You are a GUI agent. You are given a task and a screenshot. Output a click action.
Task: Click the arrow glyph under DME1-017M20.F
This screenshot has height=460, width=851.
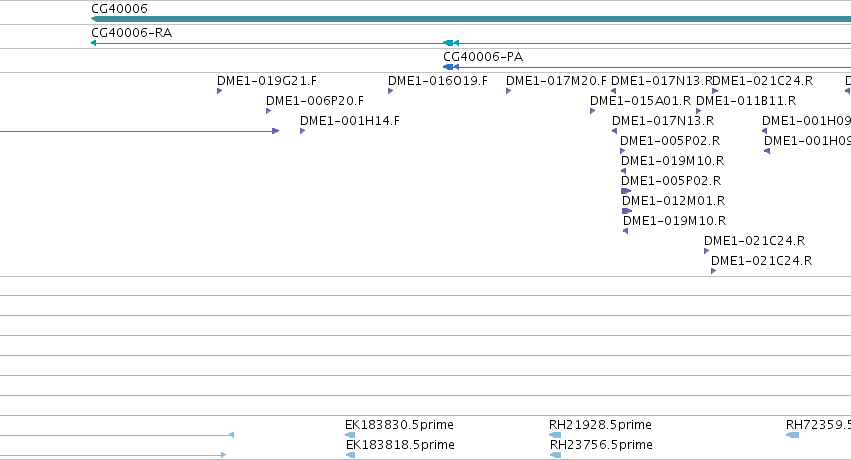509,91
